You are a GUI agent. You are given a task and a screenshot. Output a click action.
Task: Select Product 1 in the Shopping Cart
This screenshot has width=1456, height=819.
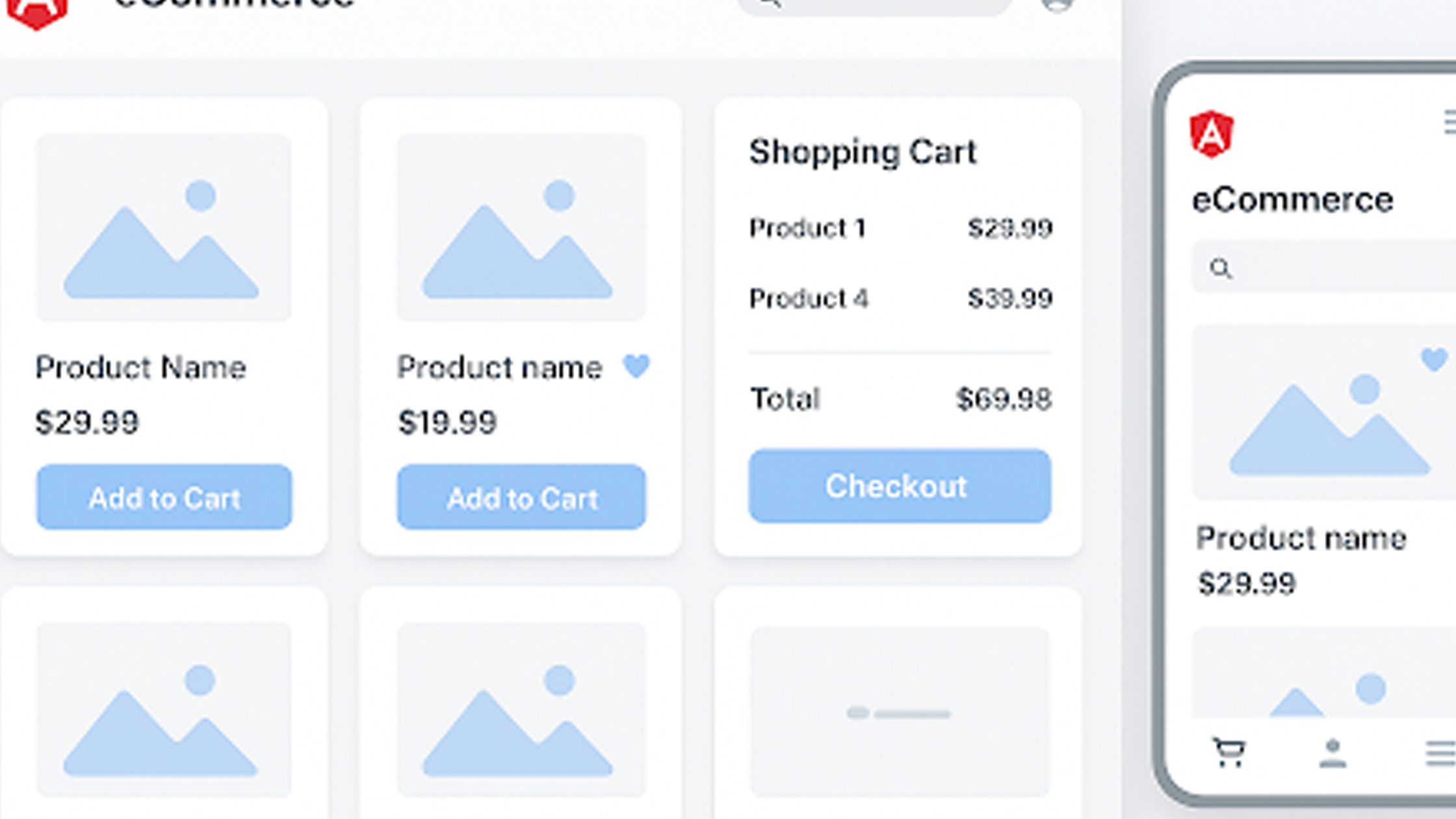[x=807, y=228]
